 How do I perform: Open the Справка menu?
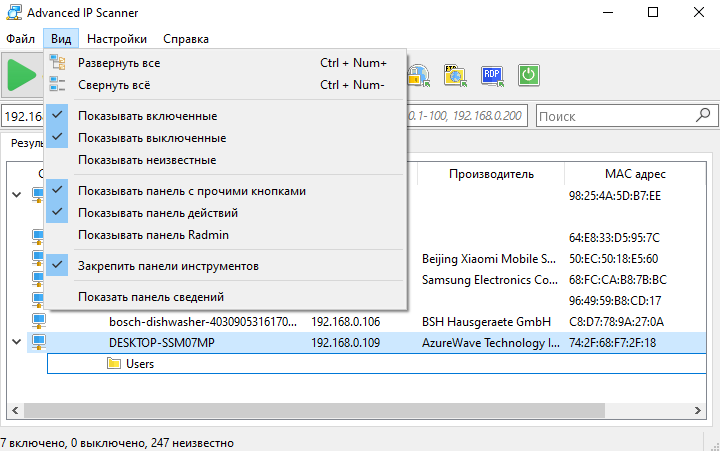click(x=186, y=39)
